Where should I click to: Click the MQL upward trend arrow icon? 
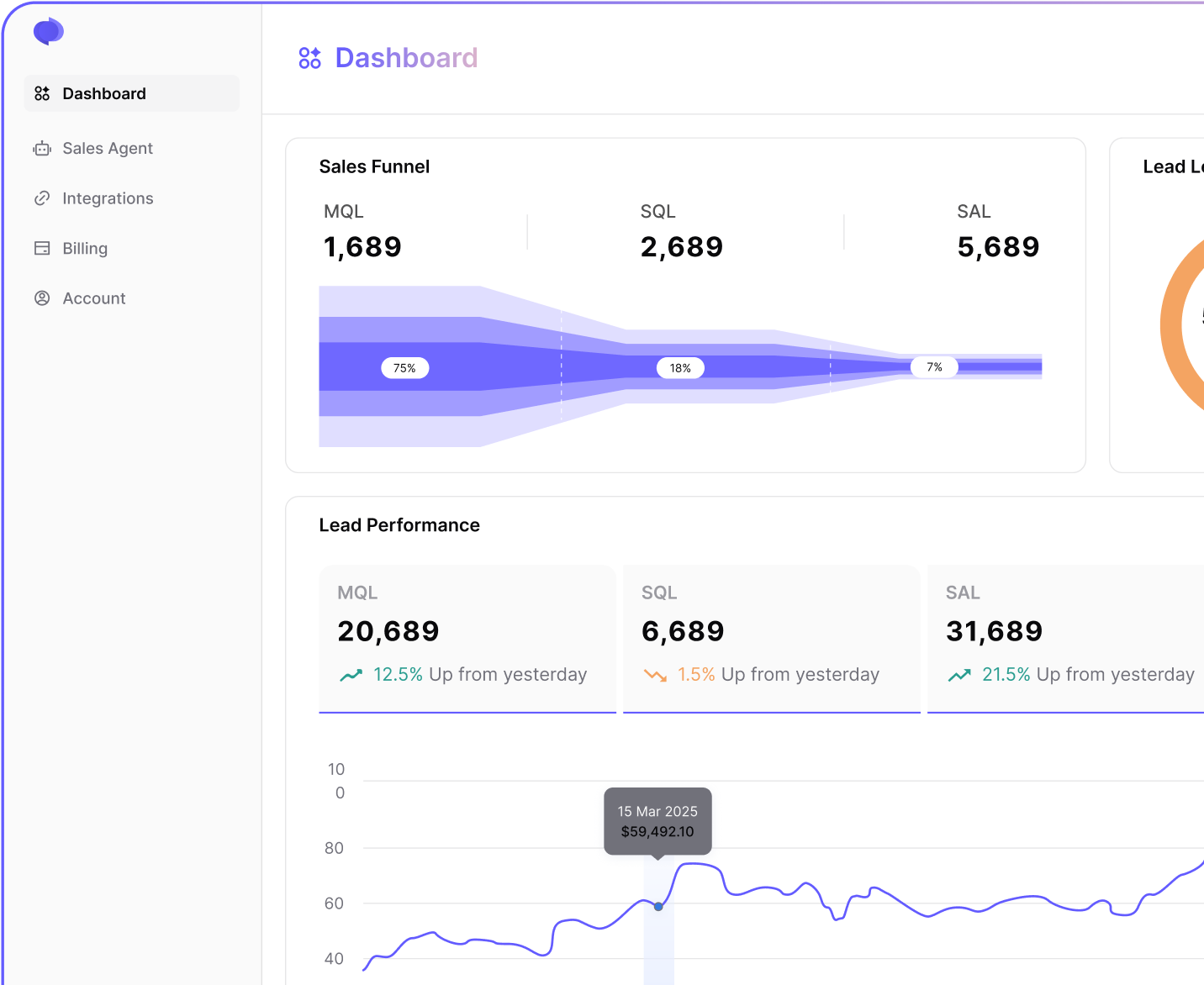coord(351,675)
